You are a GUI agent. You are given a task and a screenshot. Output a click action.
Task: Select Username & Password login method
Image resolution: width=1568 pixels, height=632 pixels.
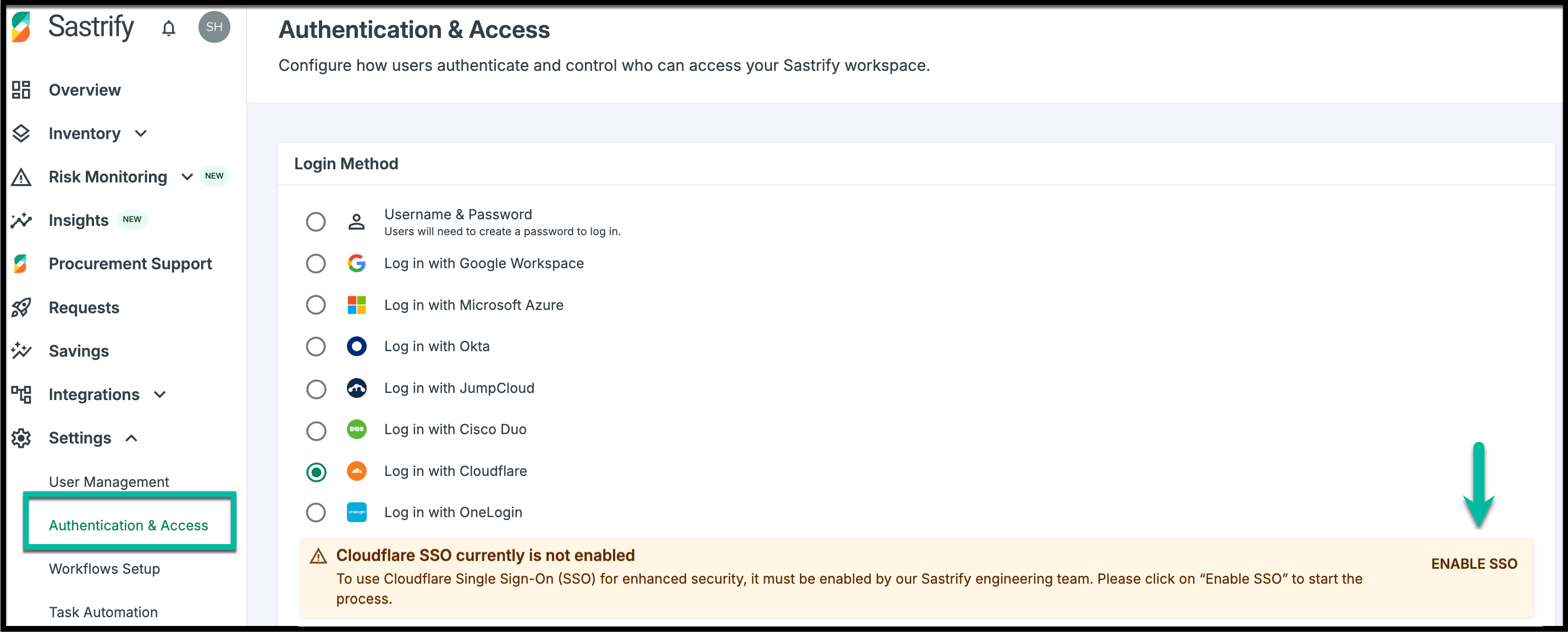[316, 222]
